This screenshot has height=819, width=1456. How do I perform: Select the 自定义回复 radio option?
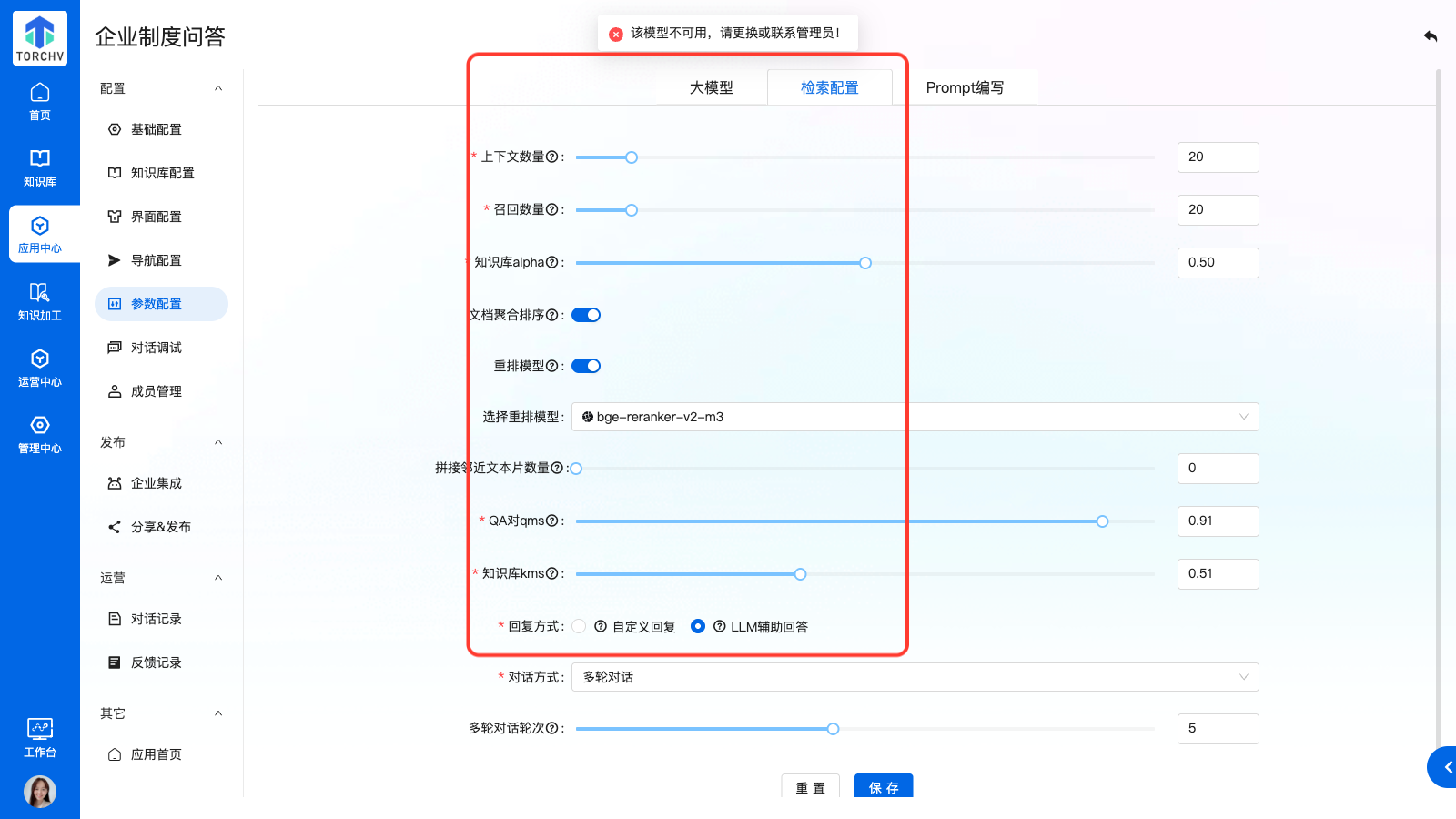coord(579,626)
